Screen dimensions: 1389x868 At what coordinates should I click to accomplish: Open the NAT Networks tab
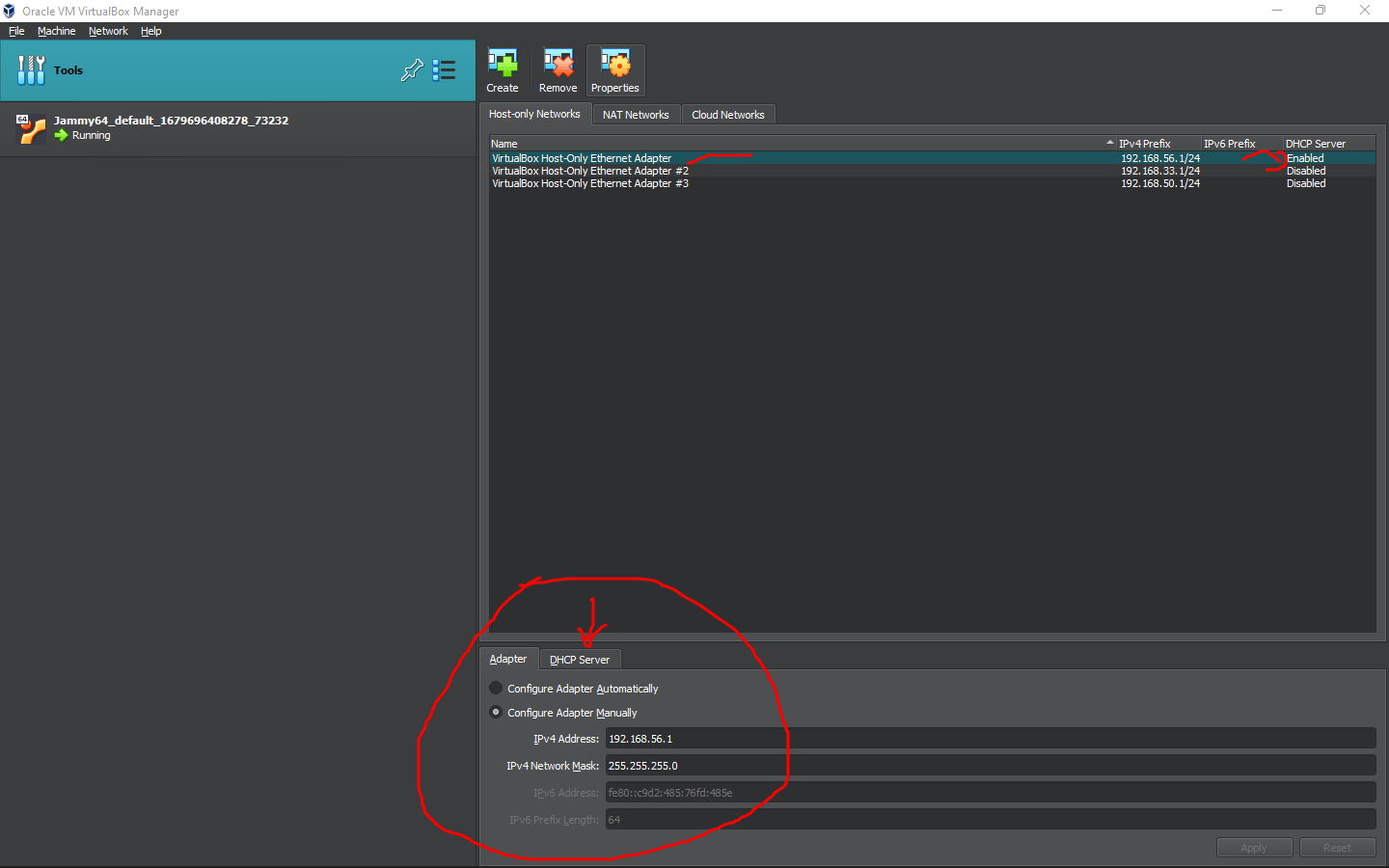(636, 114)
